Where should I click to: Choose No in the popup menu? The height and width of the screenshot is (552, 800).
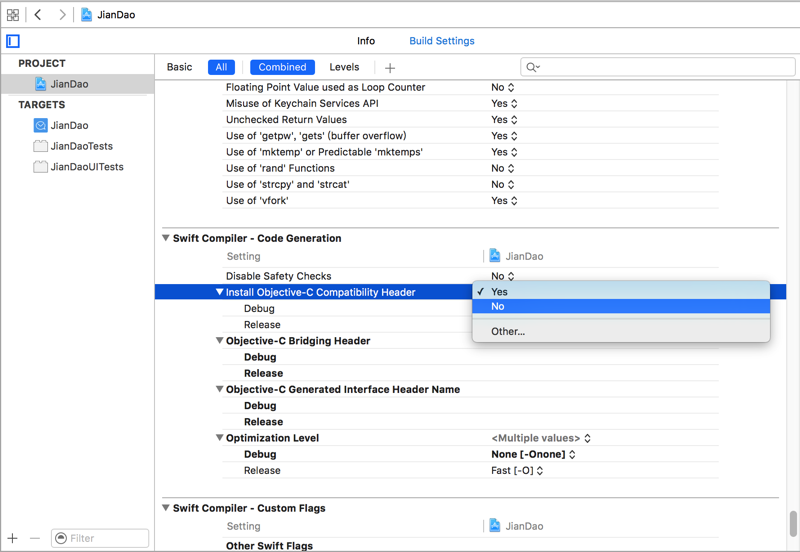(x=498, y=307)
